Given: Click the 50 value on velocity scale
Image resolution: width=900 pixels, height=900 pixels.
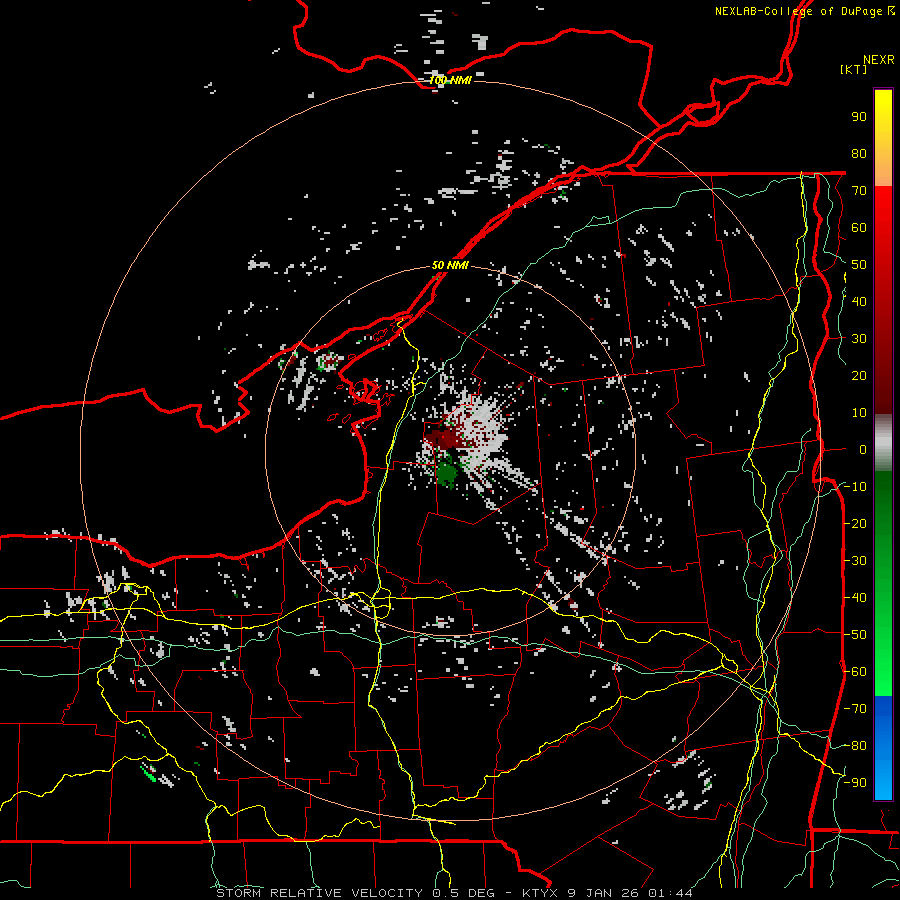Looking at the screenshot, I should point(859,265).
